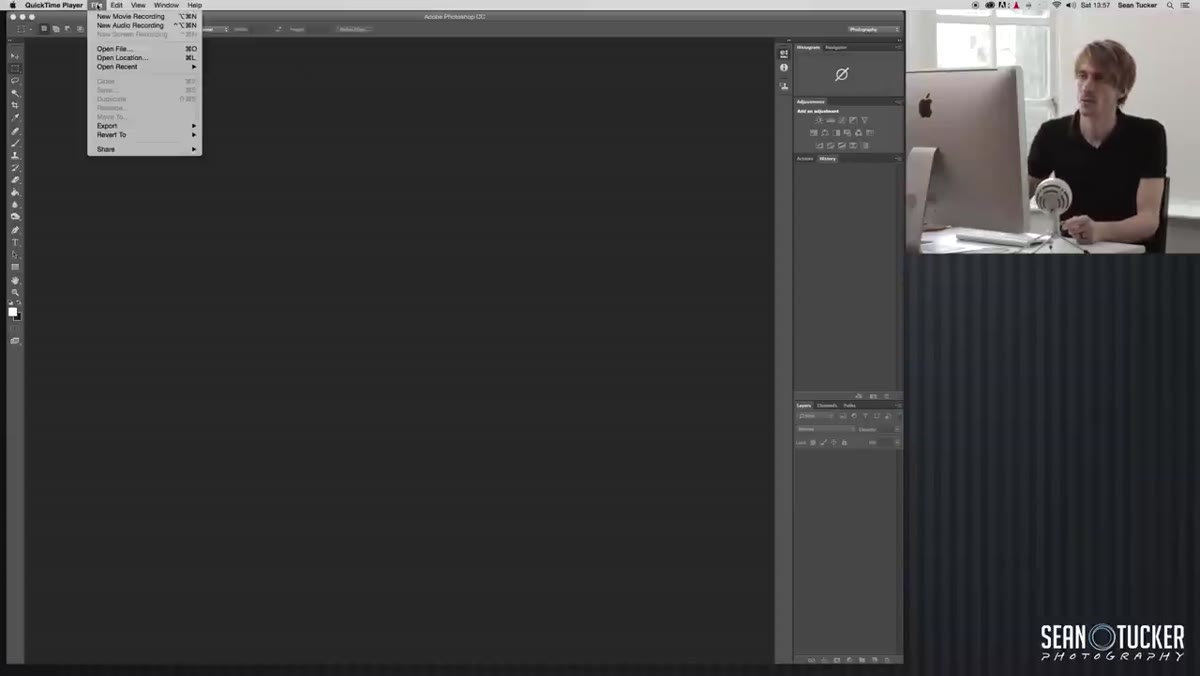Screen dimensions: 1200x676
Task: Select the Move tool in Photoshop toolbar
Action: (15, 55)
